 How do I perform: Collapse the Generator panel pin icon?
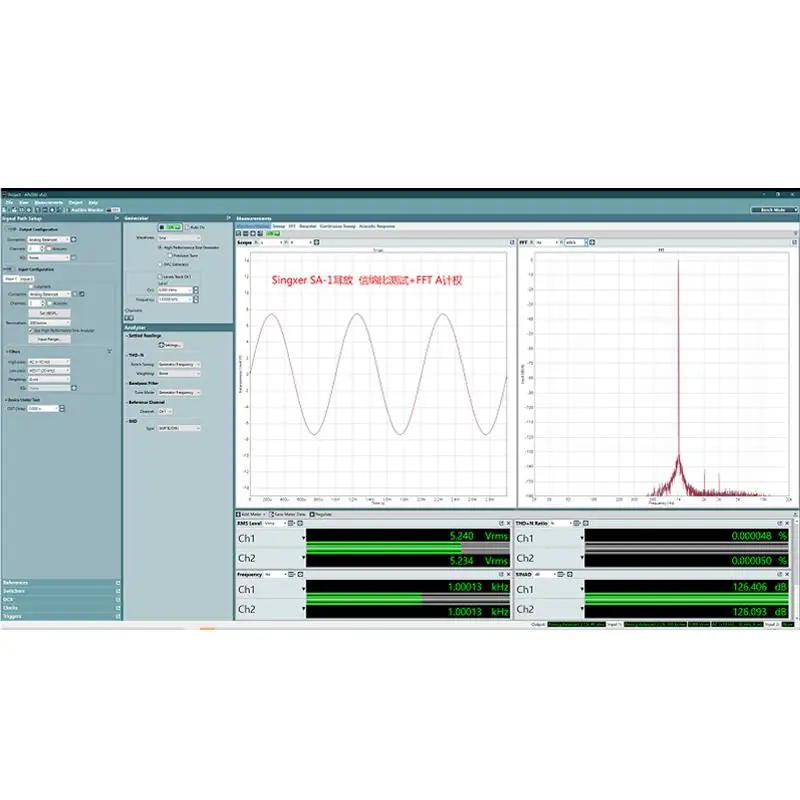point(228,218)
